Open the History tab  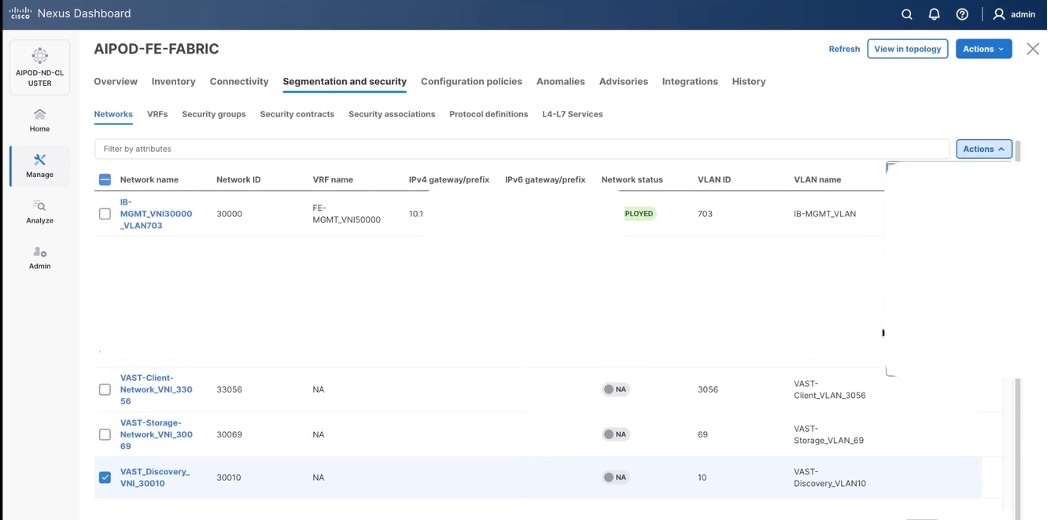pyautogui.click(x=749, y=82)
